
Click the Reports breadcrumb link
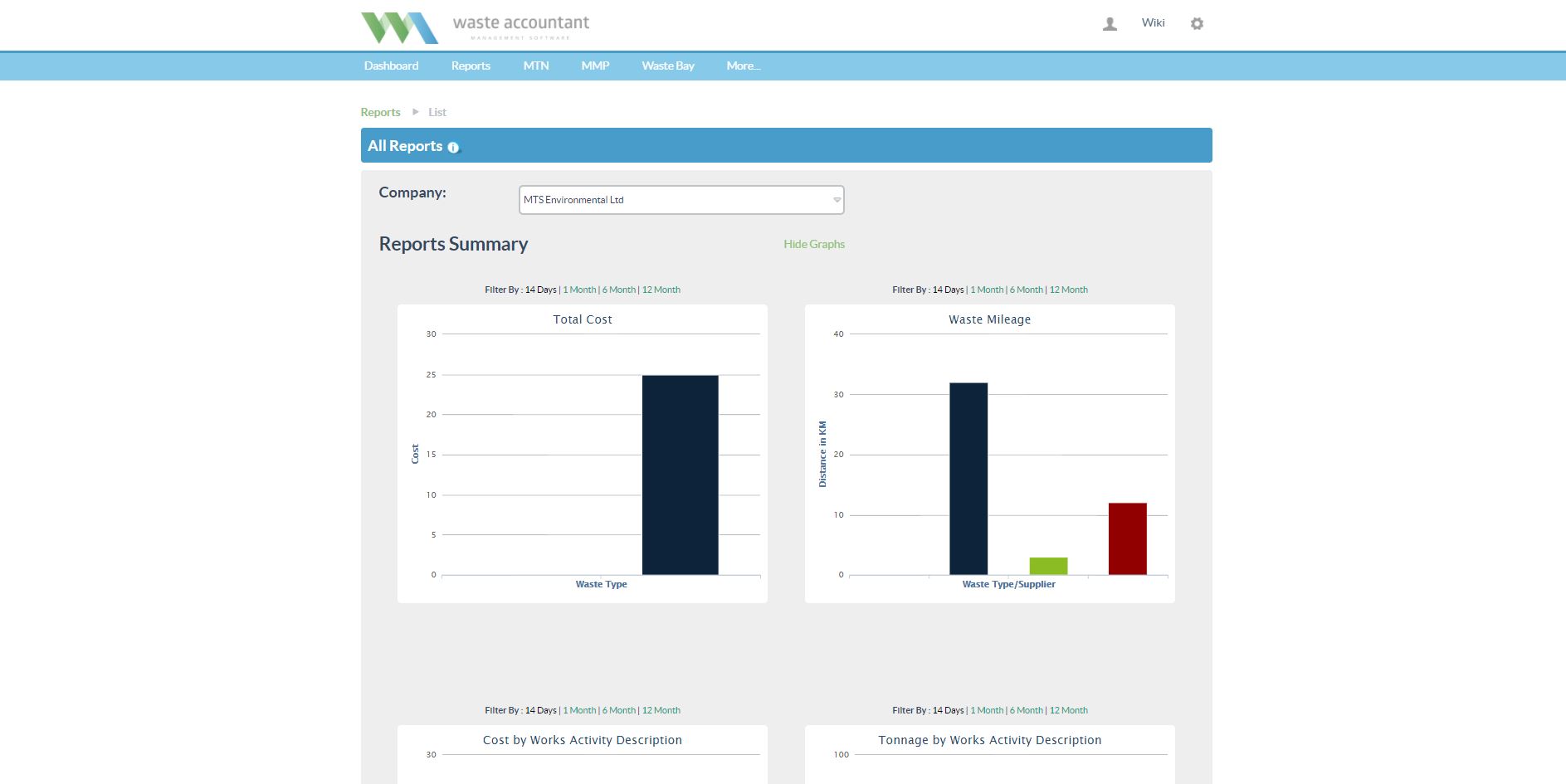click(380, 112)
